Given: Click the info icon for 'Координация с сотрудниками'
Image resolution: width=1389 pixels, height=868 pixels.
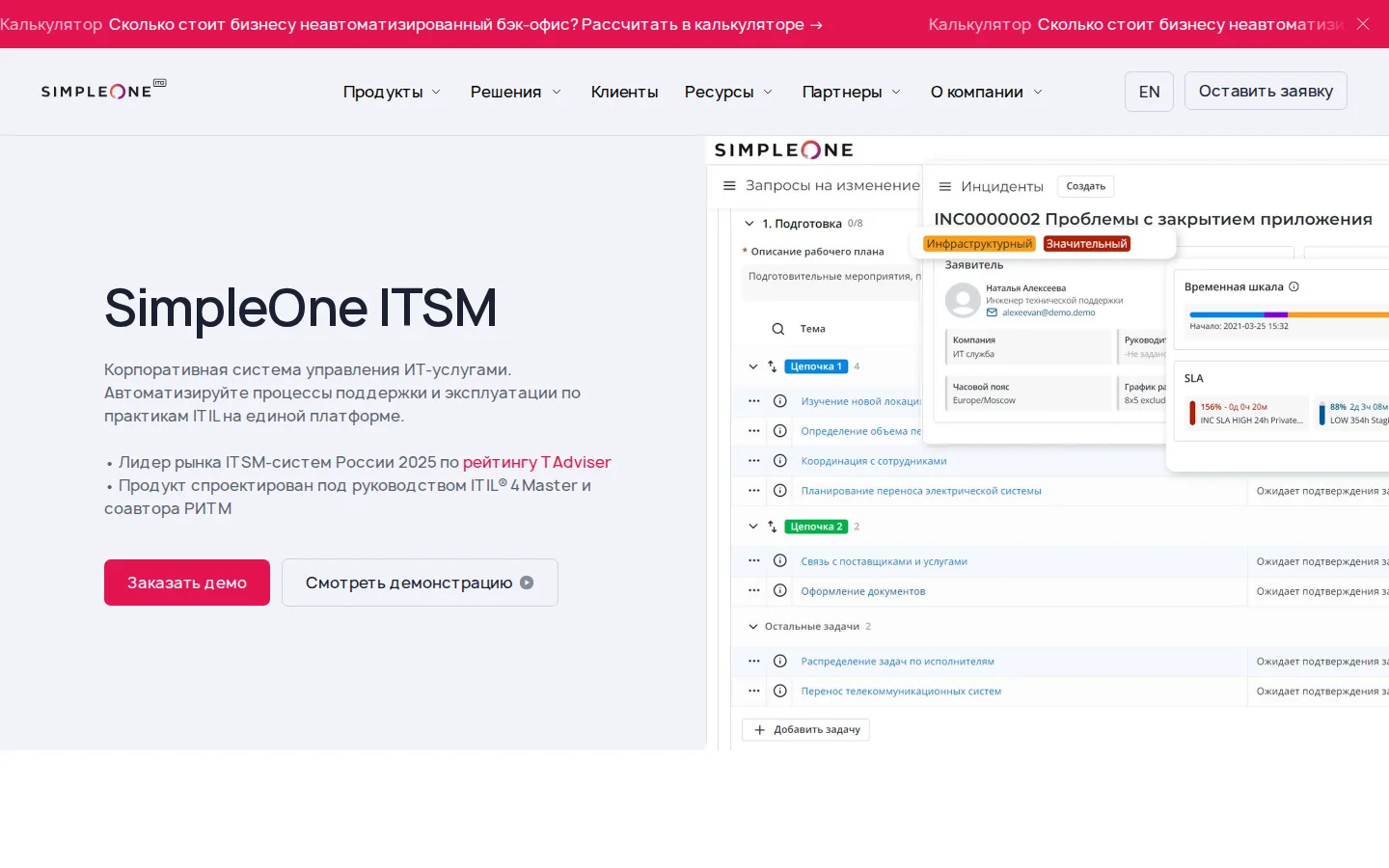Looking at the screenshot, I should pos(780,461).
